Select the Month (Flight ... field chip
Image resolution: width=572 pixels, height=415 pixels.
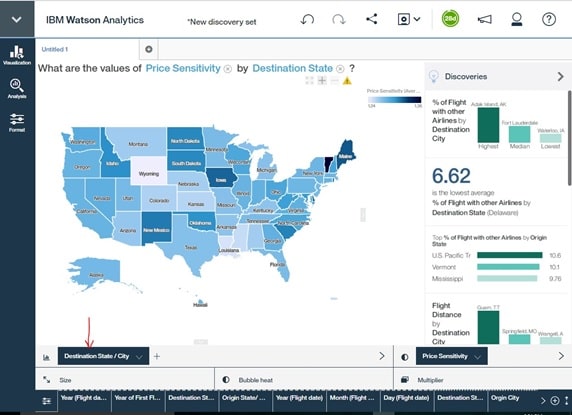click(353, 400)
